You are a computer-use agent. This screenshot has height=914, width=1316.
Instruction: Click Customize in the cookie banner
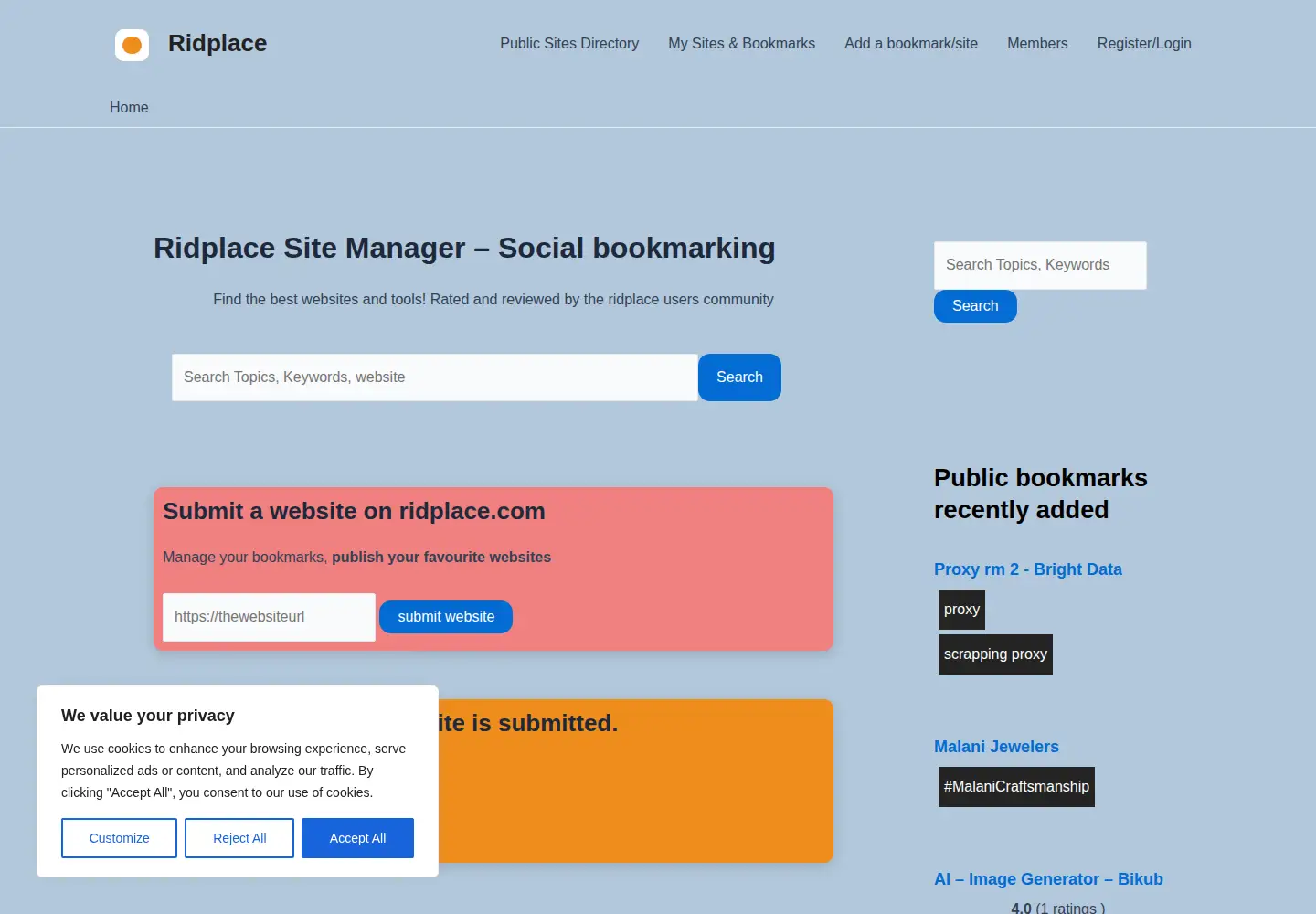[x=119, y=838]
